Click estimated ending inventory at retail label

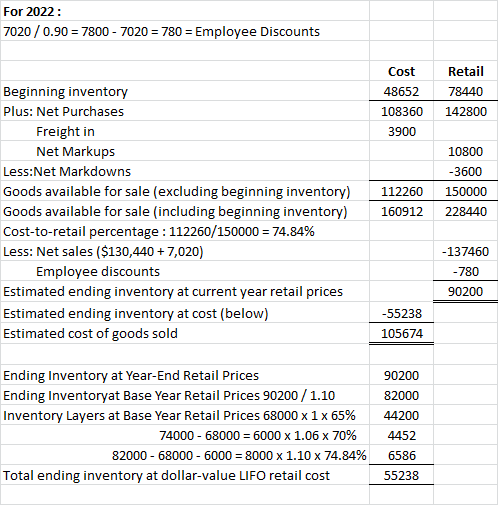173,292
